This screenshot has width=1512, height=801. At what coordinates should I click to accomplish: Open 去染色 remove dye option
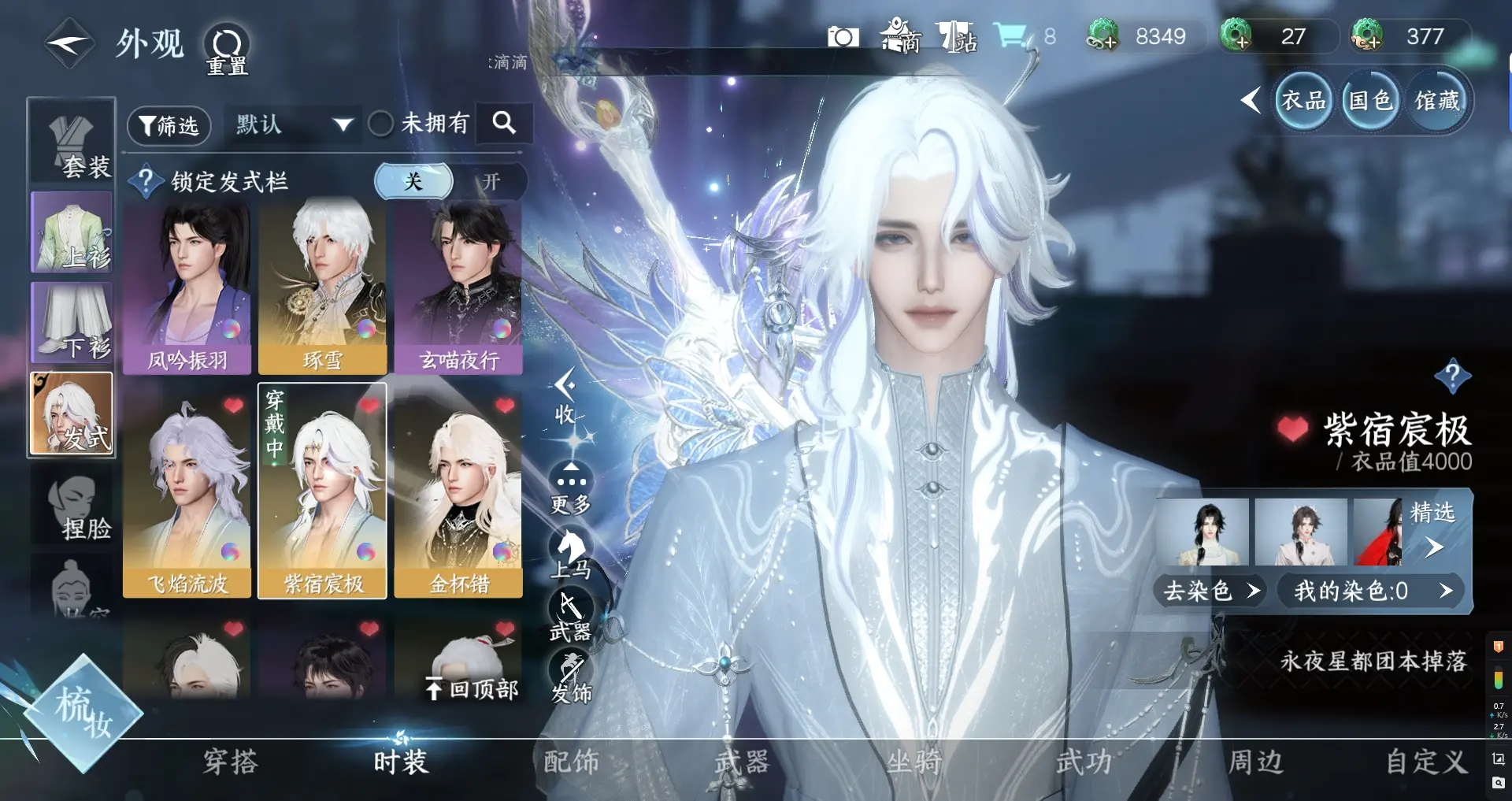coord(1211,591)
